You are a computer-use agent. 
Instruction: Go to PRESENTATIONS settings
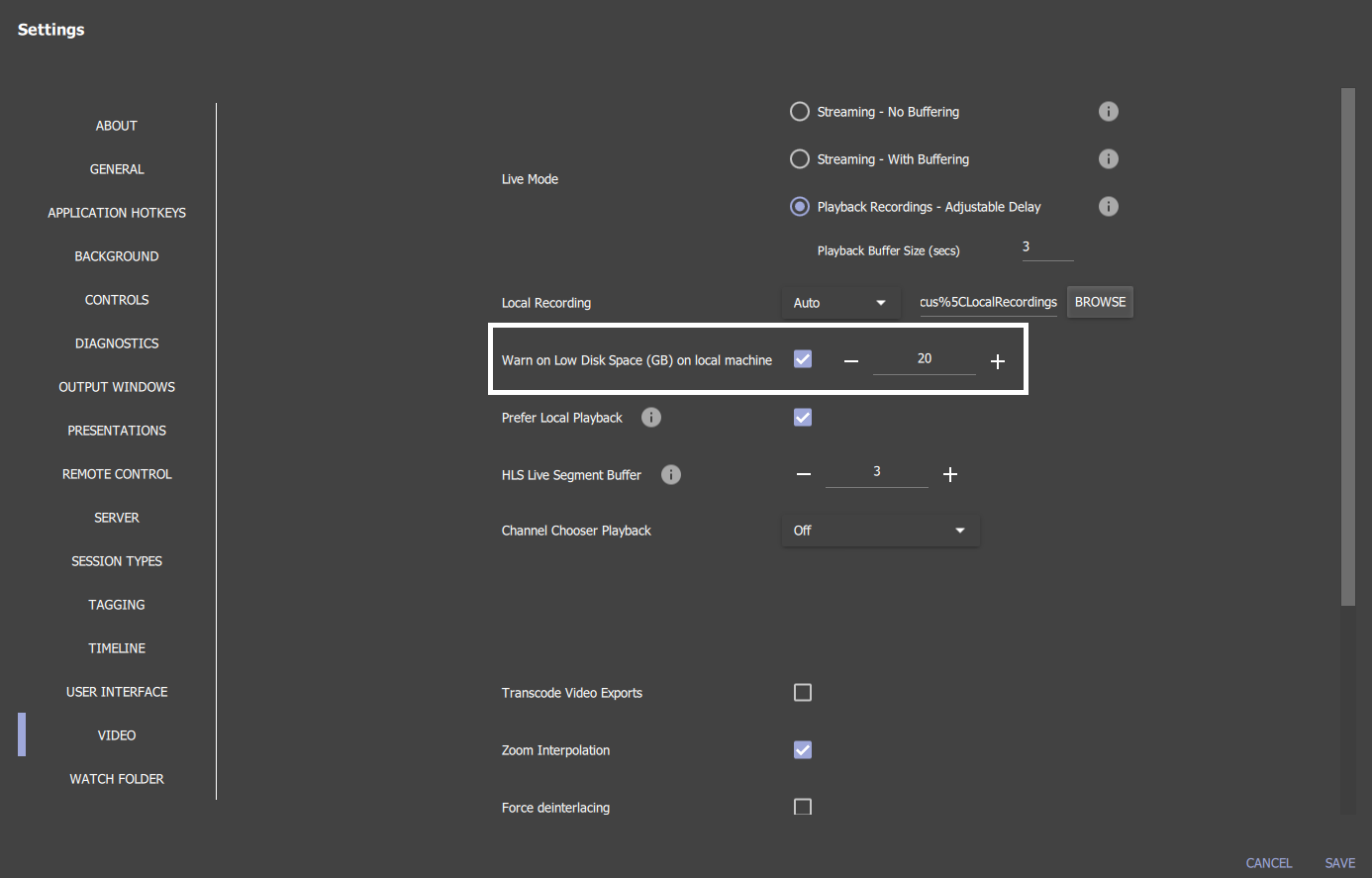[x=117, y=431]
